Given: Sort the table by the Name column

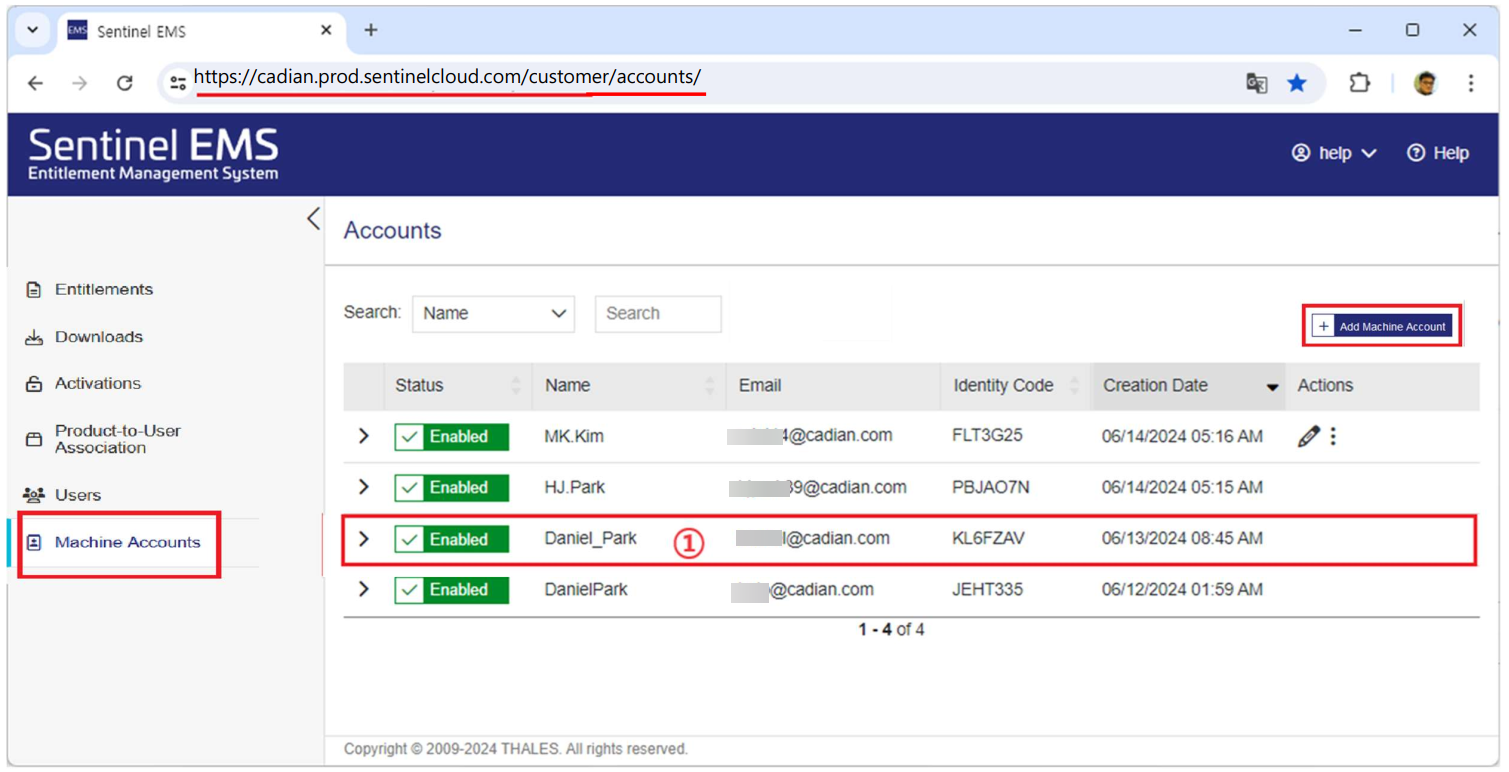Looking at the screenshot, I should pyautogui.click(x=629, y=386).
